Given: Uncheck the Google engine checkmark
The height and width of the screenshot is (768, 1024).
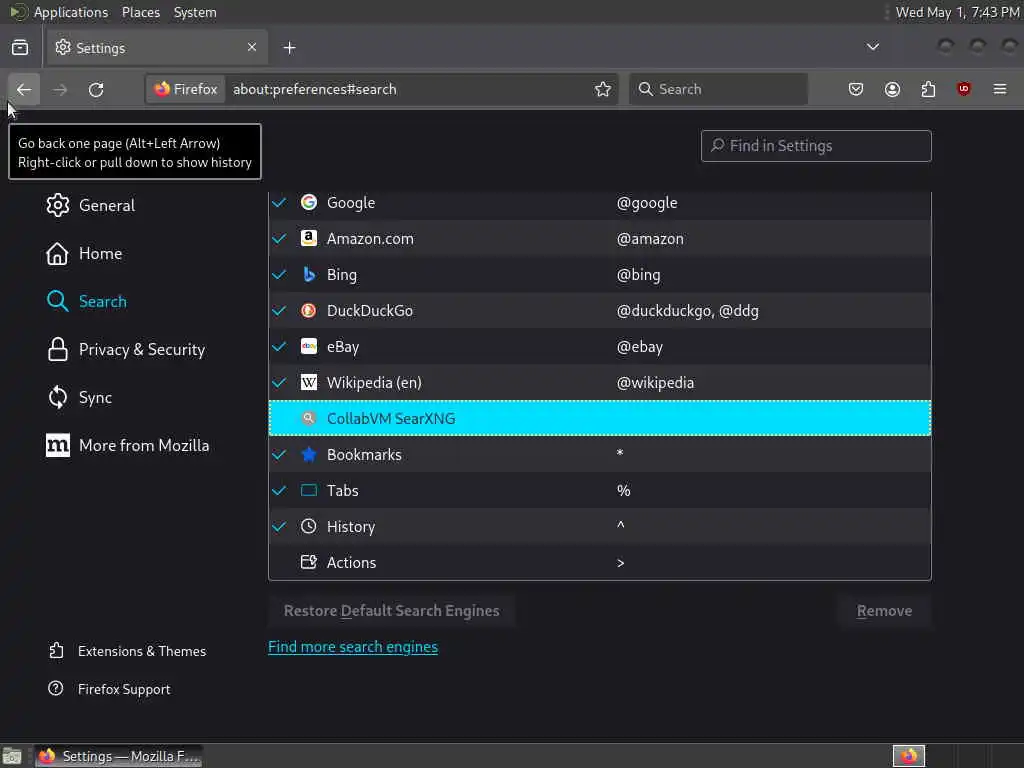Looking at the screenshot, I should (x=279, y=202).
